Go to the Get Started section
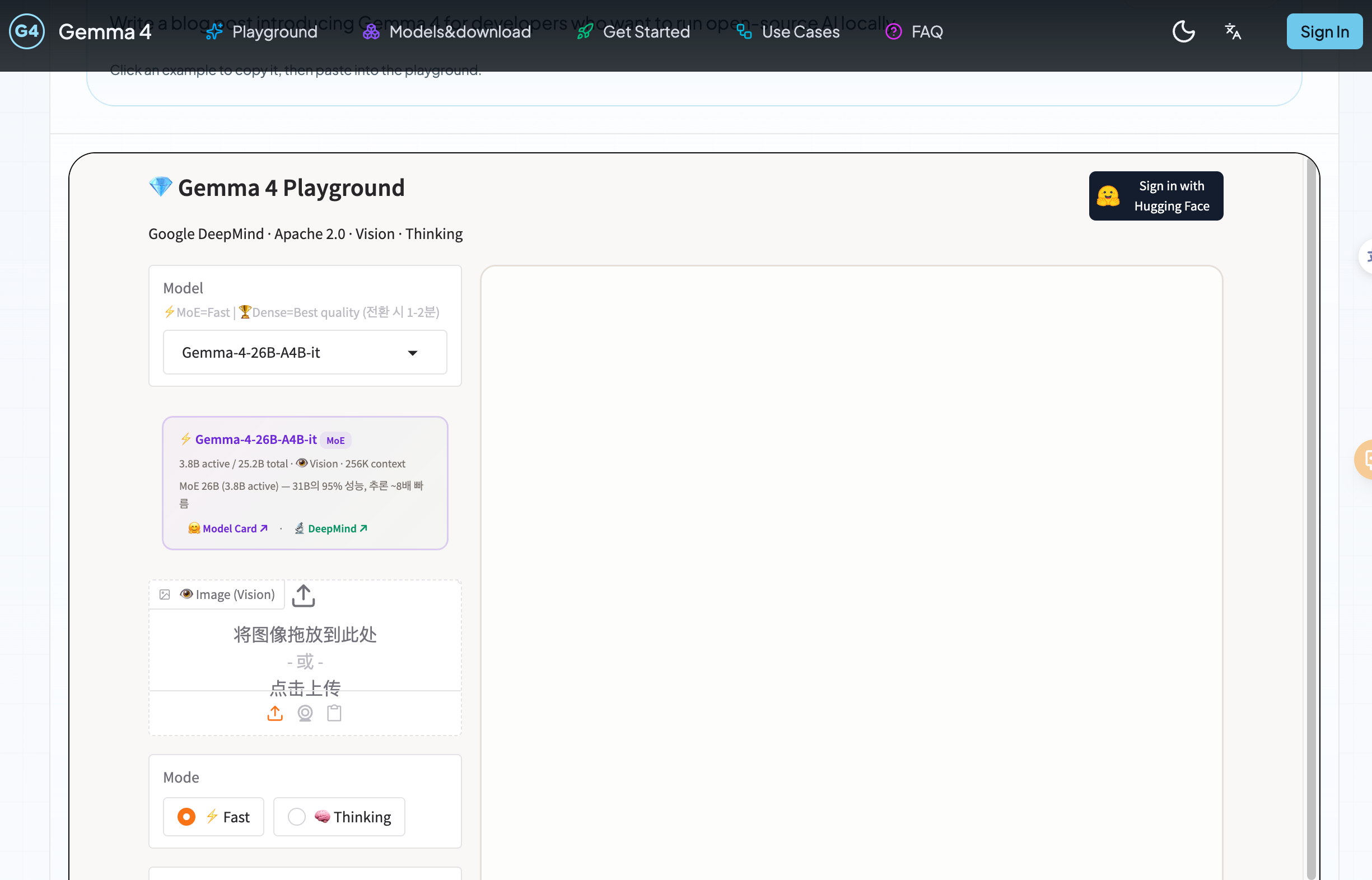 (x=633, y=31)
